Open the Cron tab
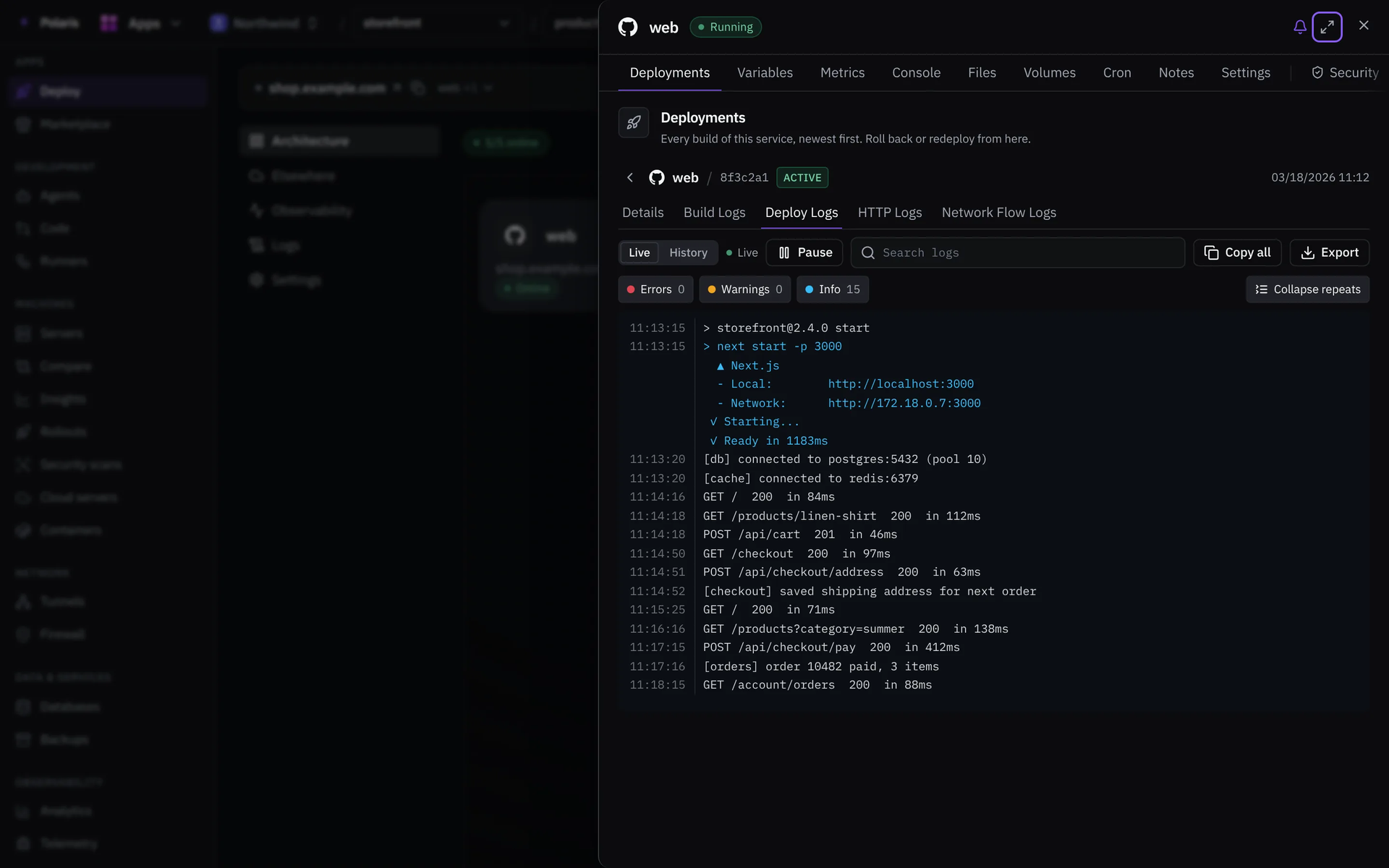Viewport: 1389px width, 868px height. pyautogui.click(x=1117, y=72)
